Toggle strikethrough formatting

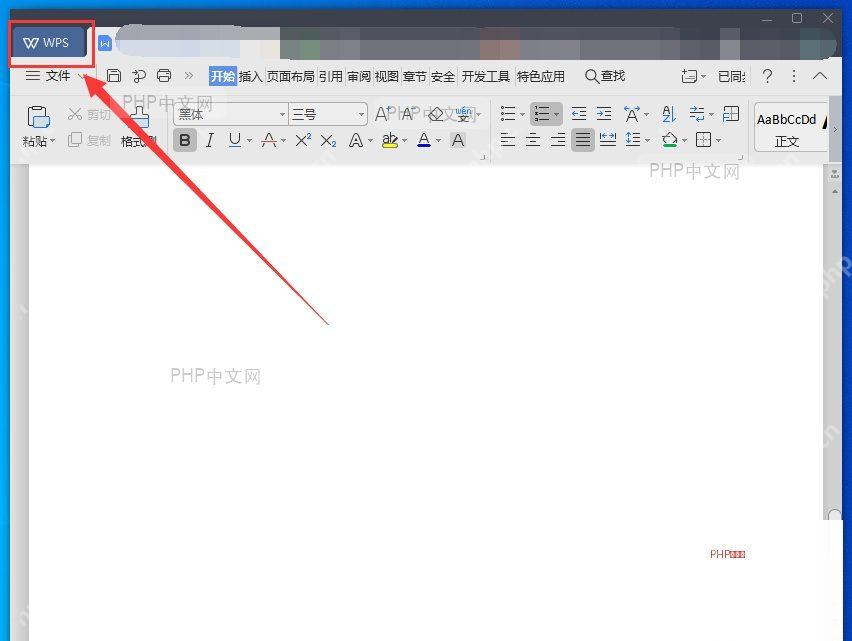(x=269, y=140)
